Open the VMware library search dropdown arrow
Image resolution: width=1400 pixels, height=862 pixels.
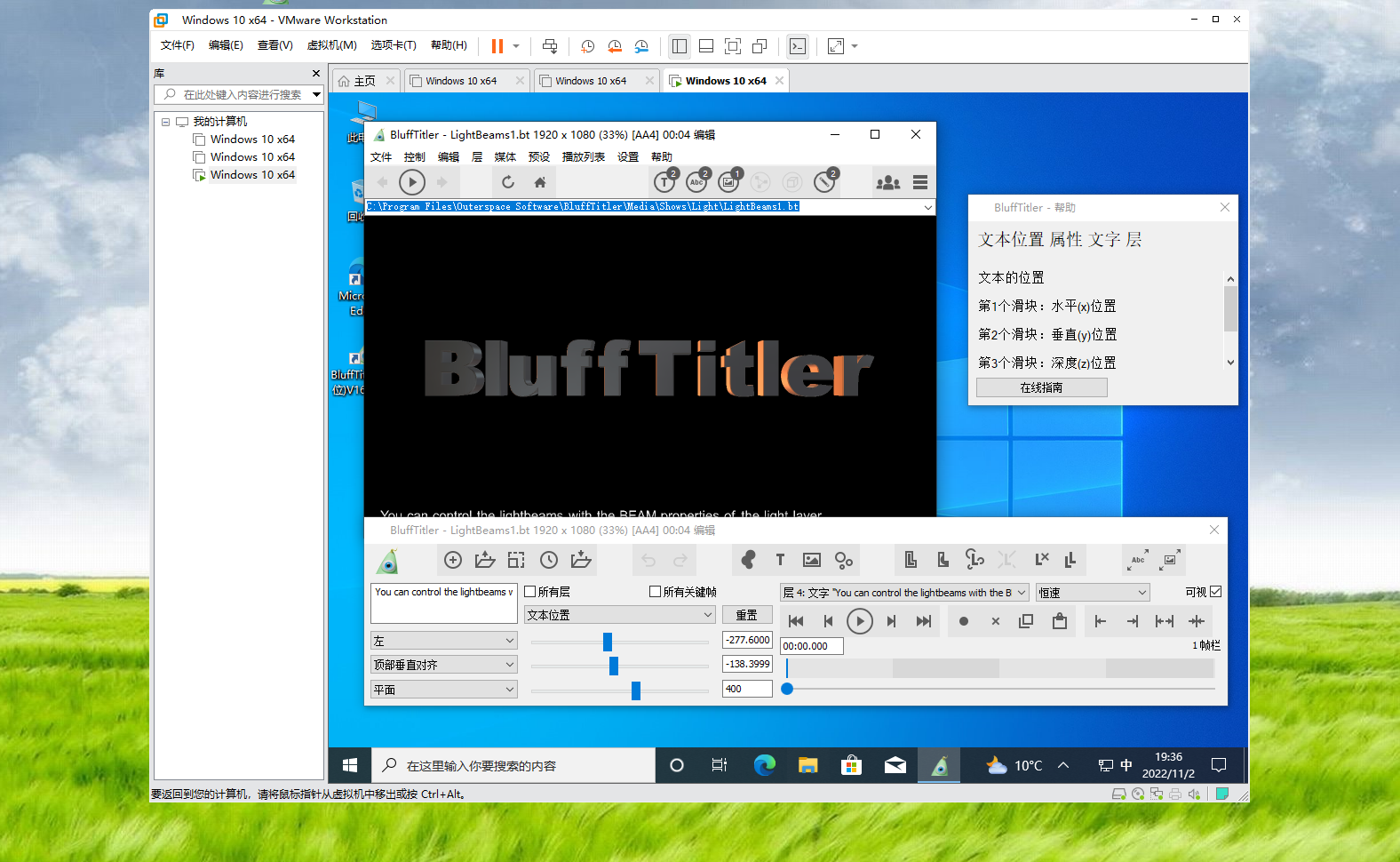click(316, 94)
